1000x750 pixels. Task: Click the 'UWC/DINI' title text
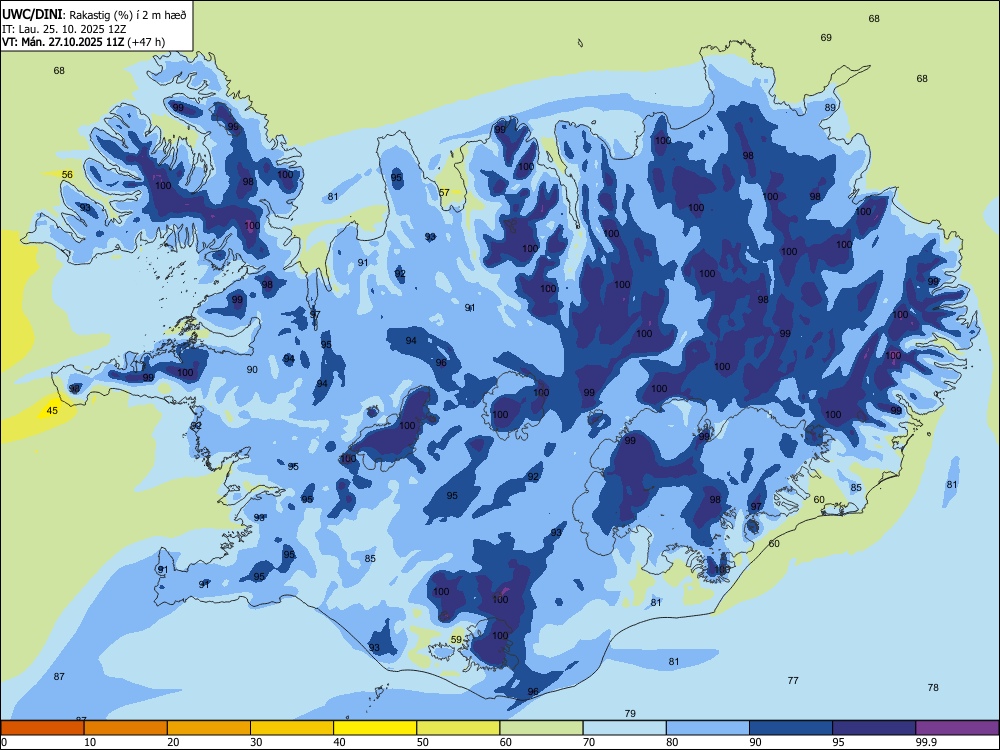point(32,15)
